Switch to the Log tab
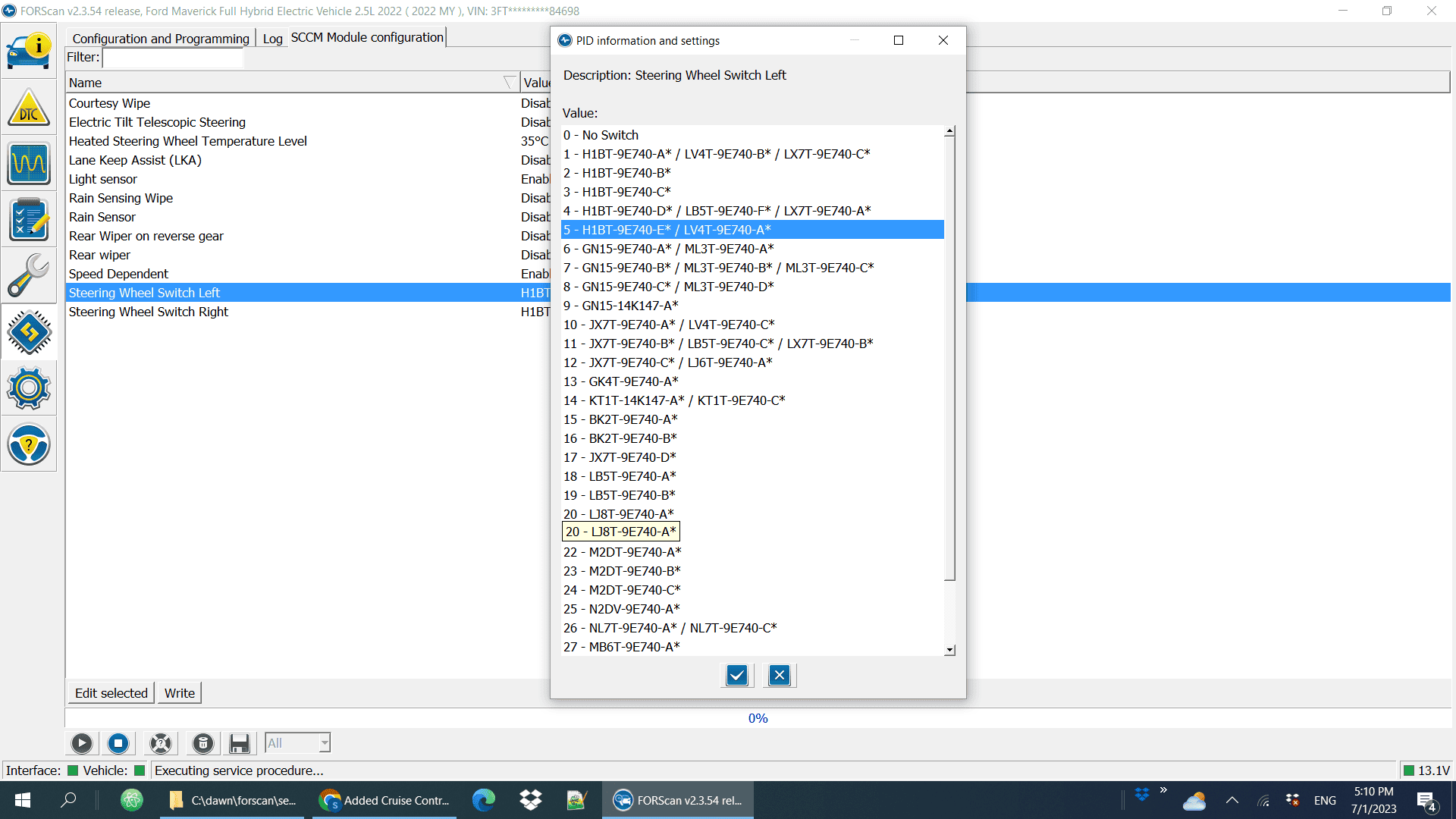This screenshot has width=1456, height=819. (x=272, y=38)
